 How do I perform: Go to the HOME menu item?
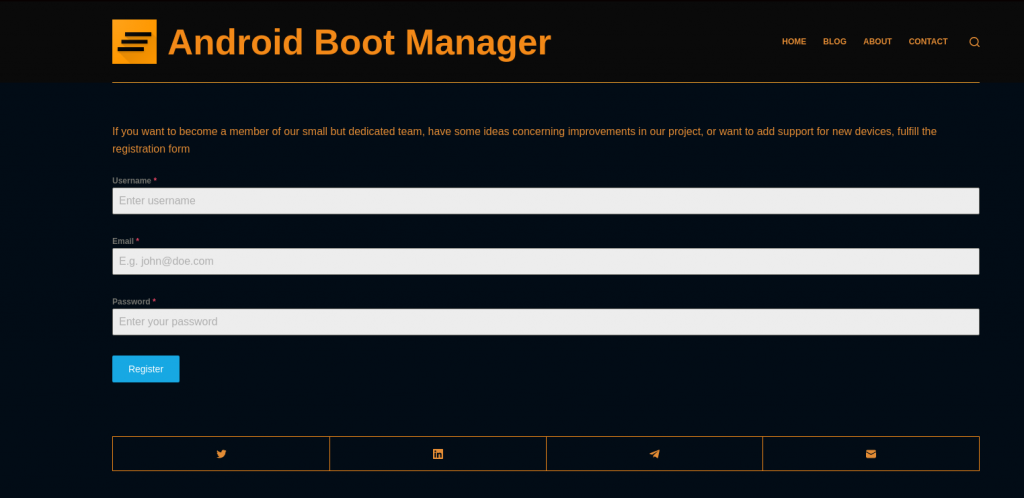(794, 42)
